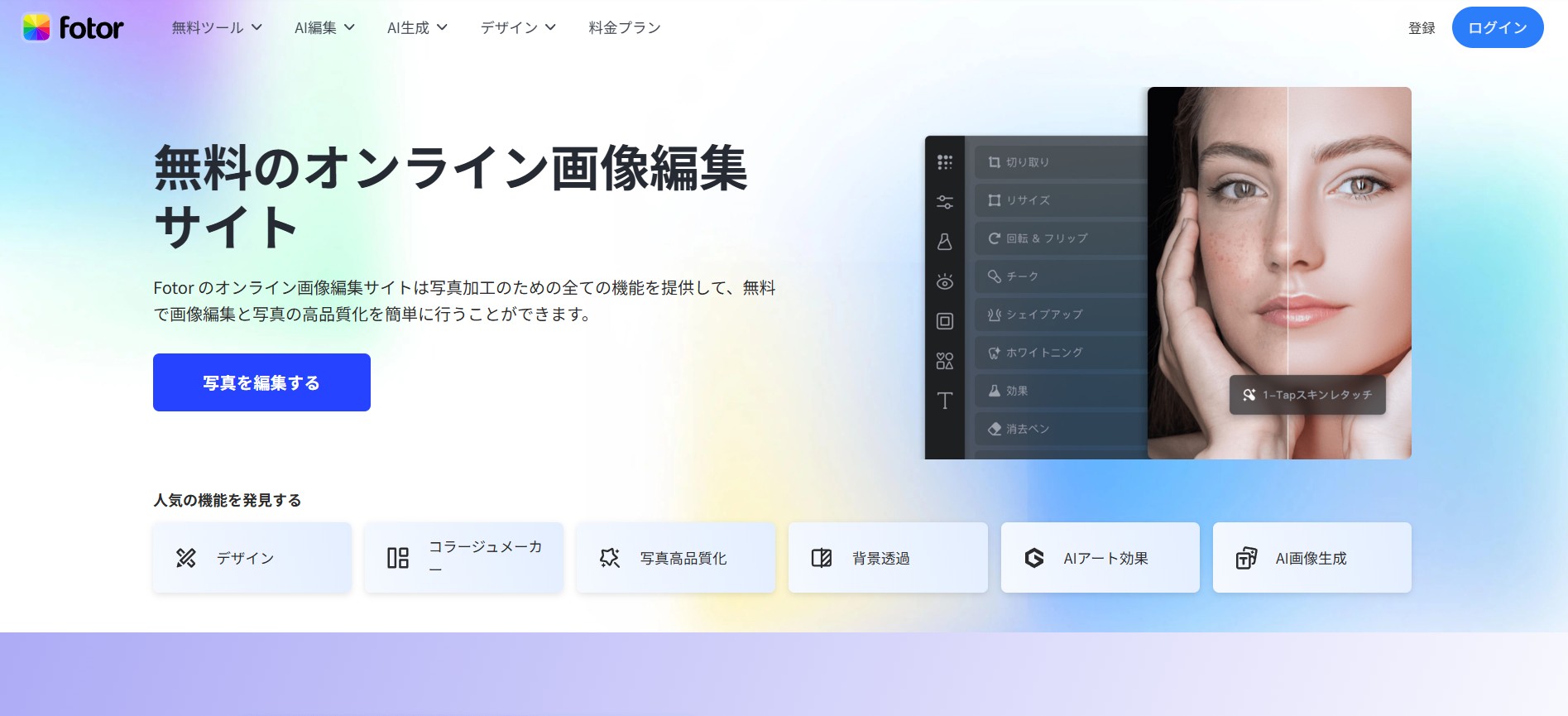Click the grid tools icon in editor sidebar

point(945,162)
